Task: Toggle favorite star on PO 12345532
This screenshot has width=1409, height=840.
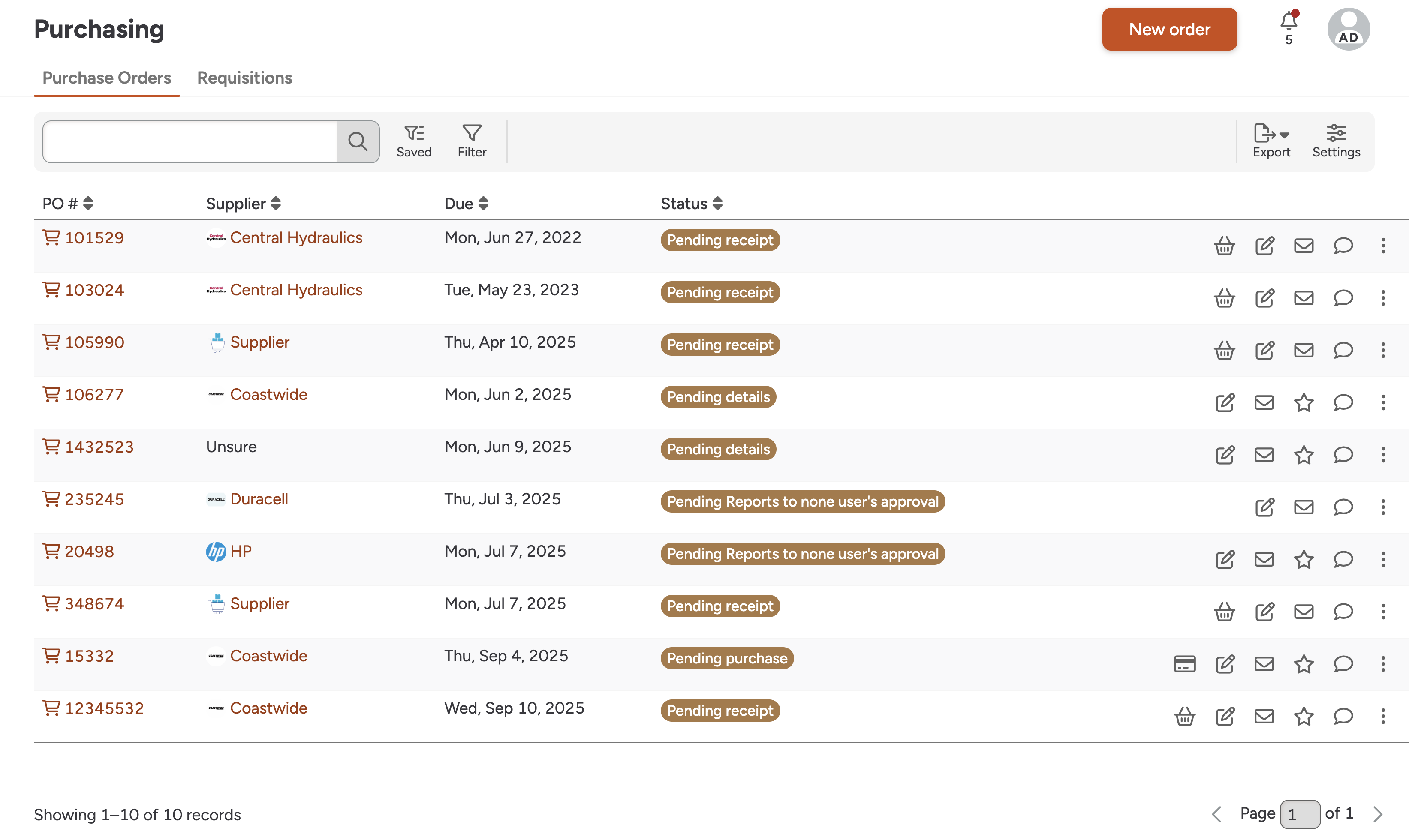Action: coord(1303,716)
